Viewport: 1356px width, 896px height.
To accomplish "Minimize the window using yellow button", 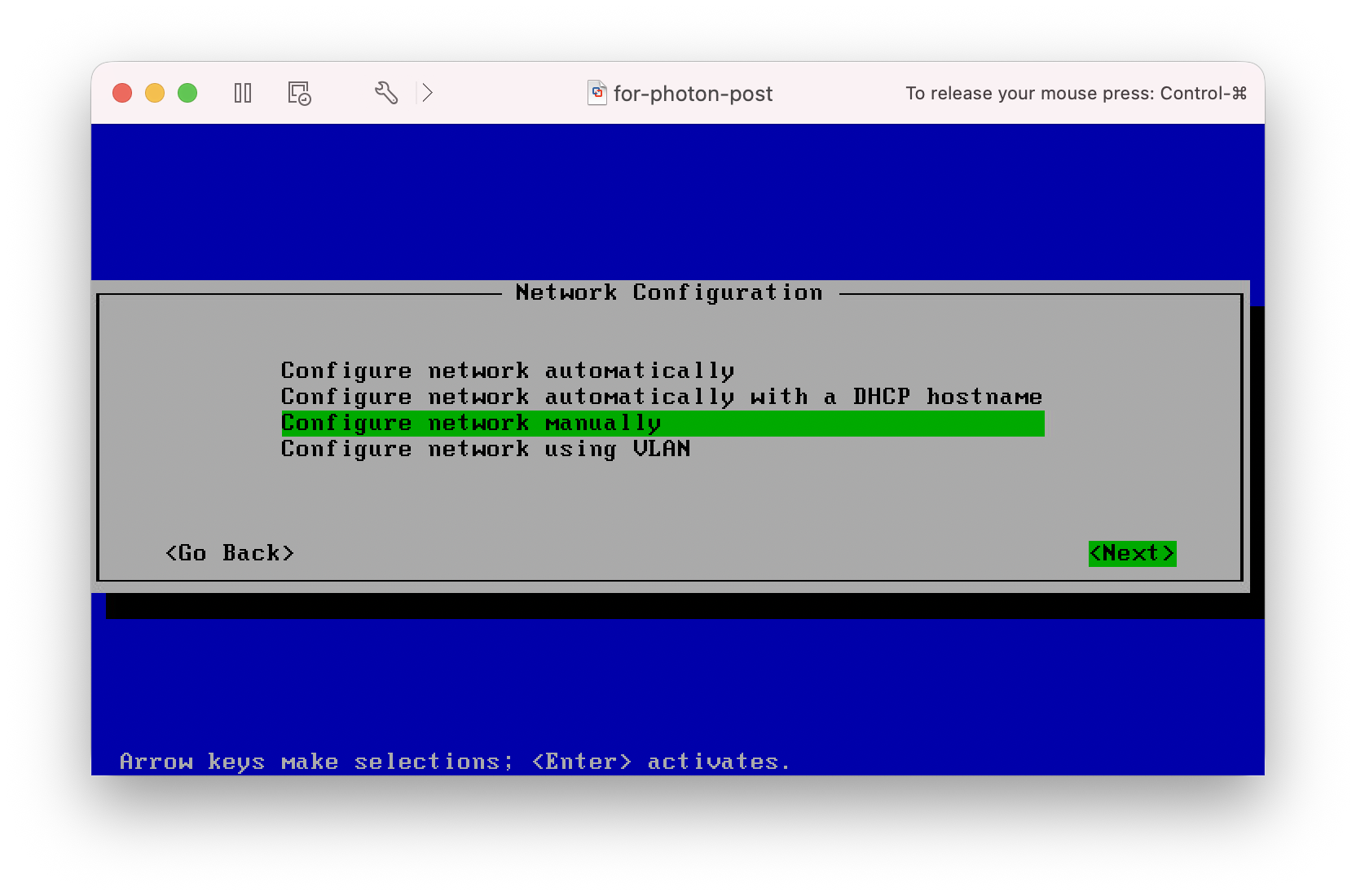I will [x=155, y=94].
